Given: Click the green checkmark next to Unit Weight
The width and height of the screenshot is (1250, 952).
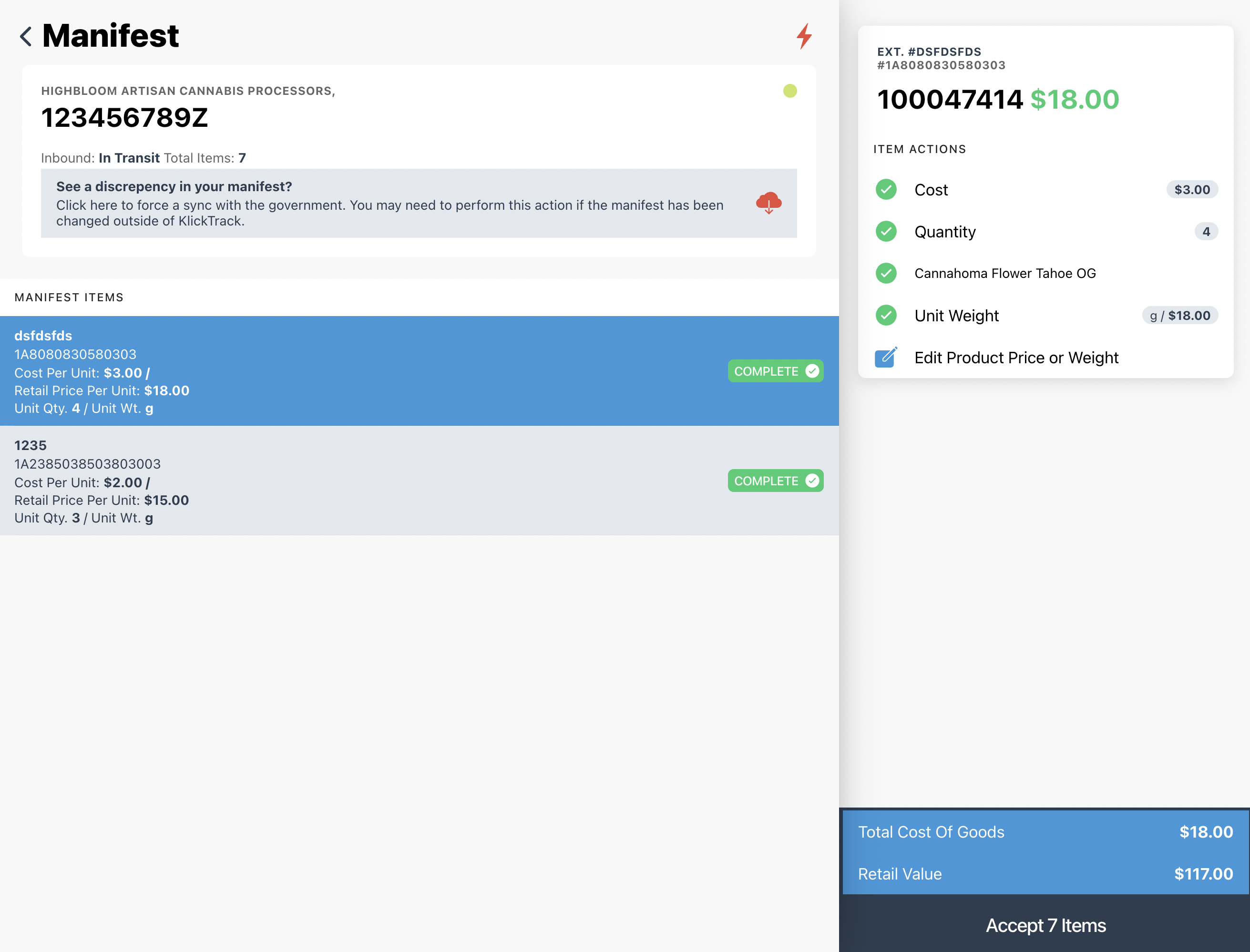Looking at the screenshot, I should click(x=886, y=316).
